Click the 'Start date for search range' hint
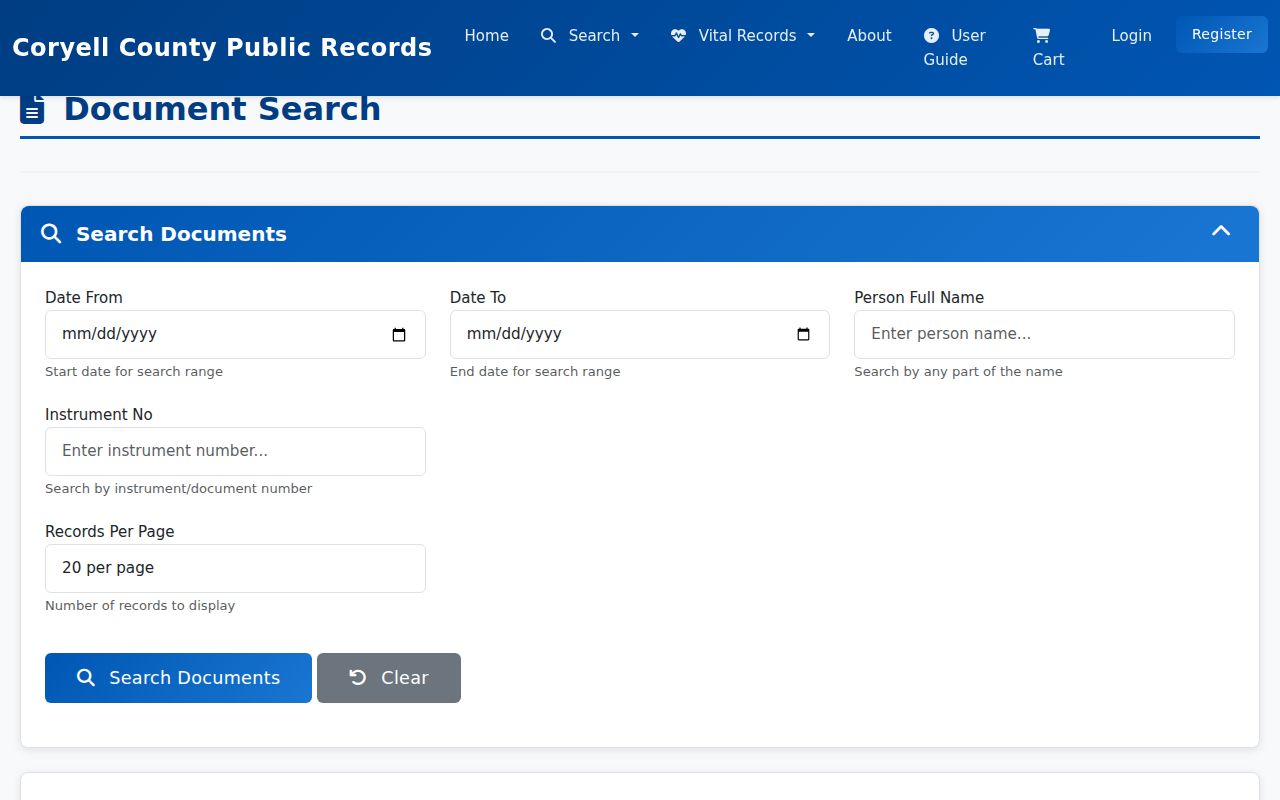This screenshot has width=1280, height=800. [x=134, y=372]
